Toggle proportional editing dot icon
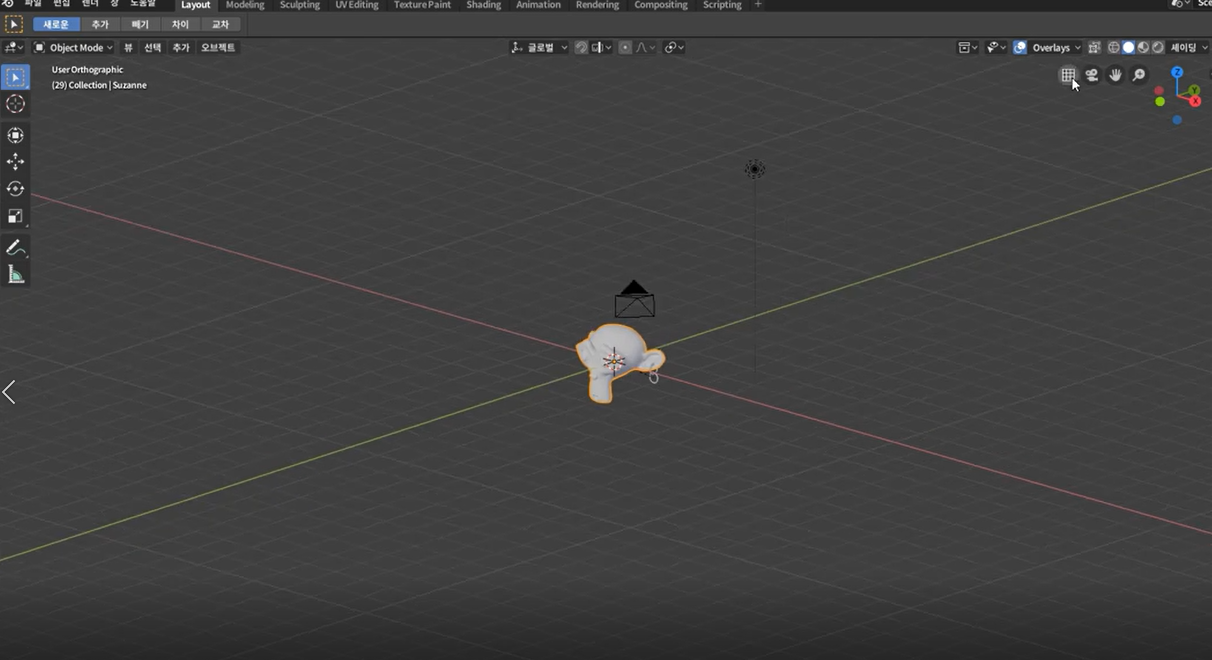This screenshot has height=660, width=1212. (625, 47)
